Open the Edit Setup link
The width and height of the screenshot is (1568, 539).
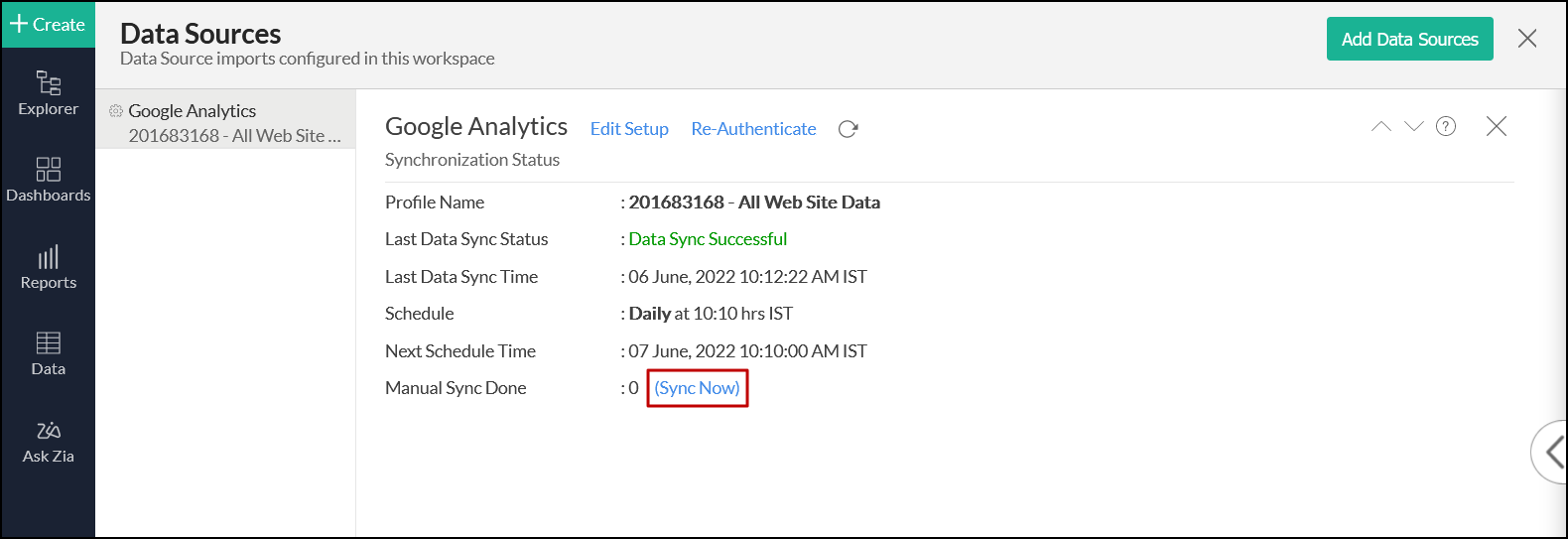pos(629,129)
